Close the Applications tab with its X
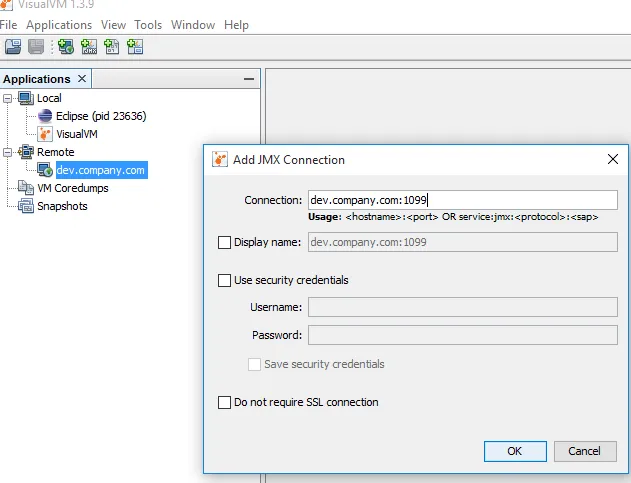631x483 pixels. [82, 78]
